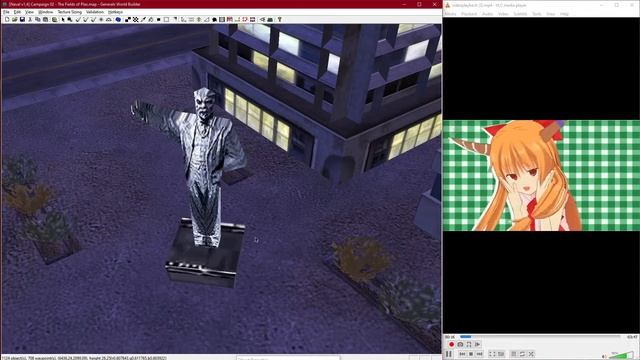Open the Validation menu

95,12
